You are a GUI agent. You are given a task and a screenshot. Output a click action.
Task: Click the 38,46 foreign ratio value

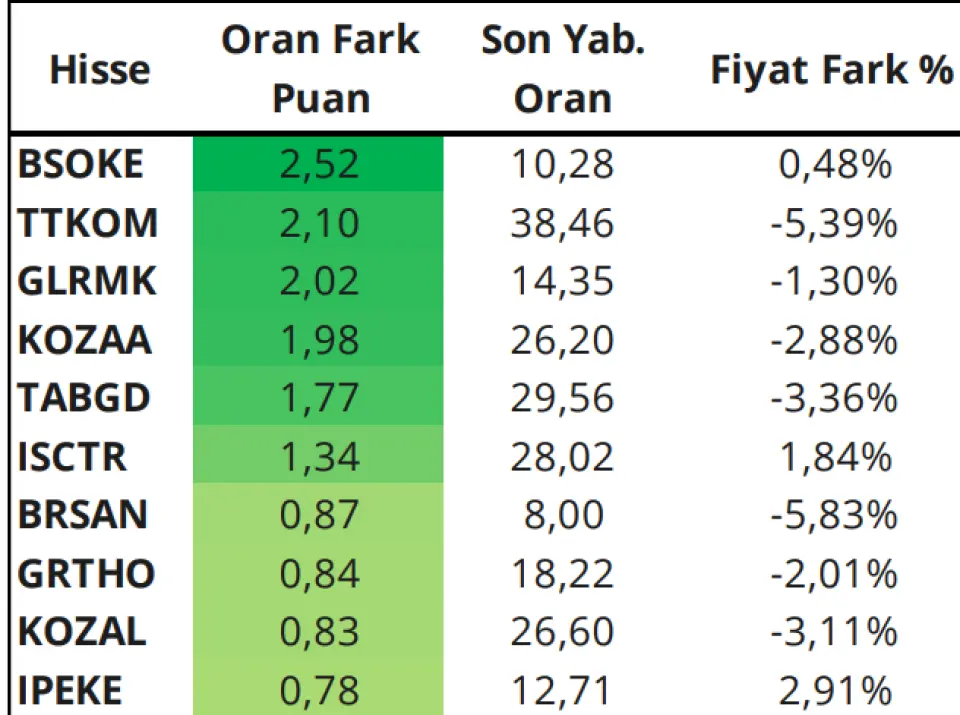pos(562,223)
